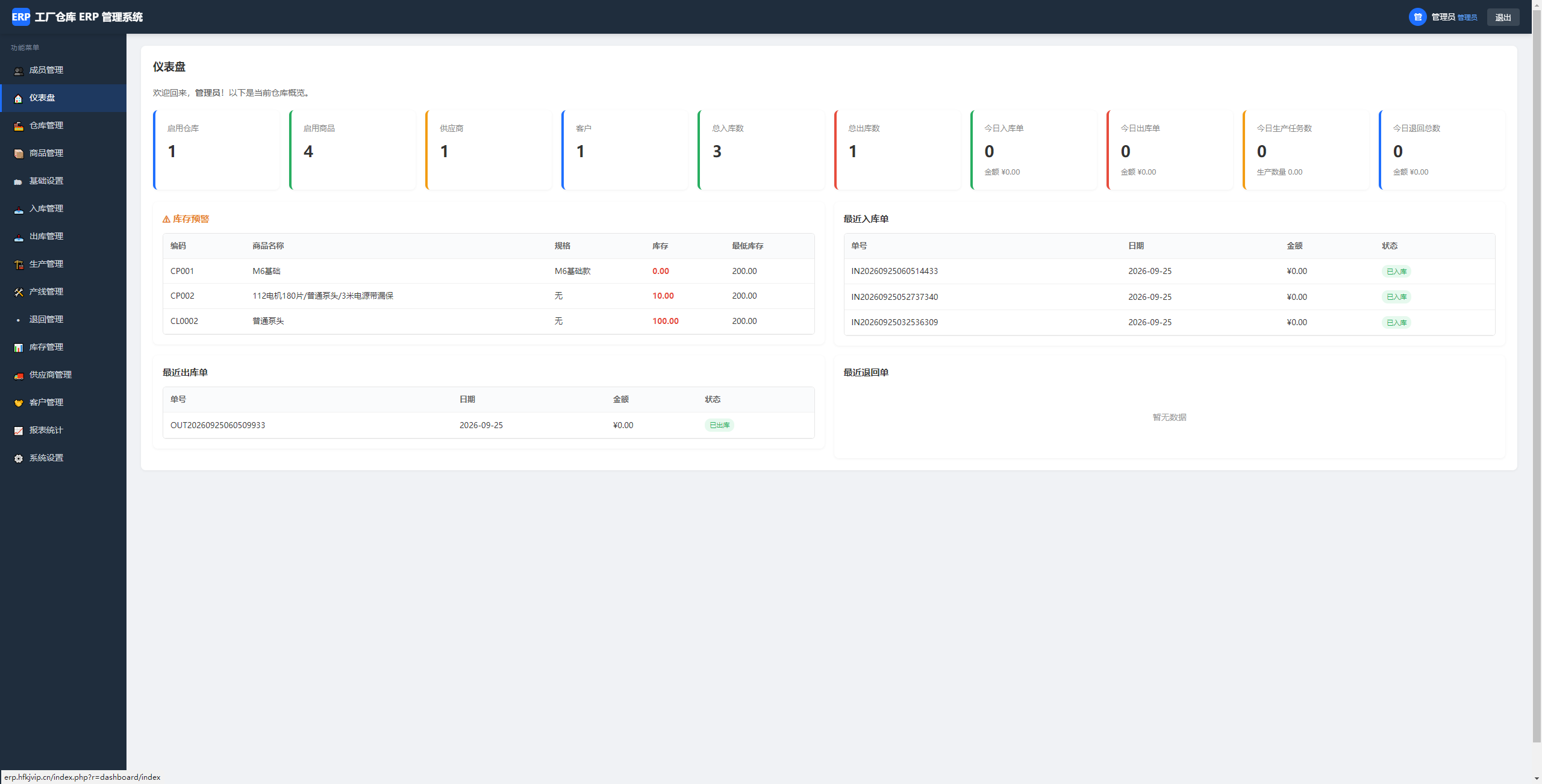Click the 暂无数据 placeholder text
The height and width of the screenshot is (784, 1542).
[x=1169, y=417]
